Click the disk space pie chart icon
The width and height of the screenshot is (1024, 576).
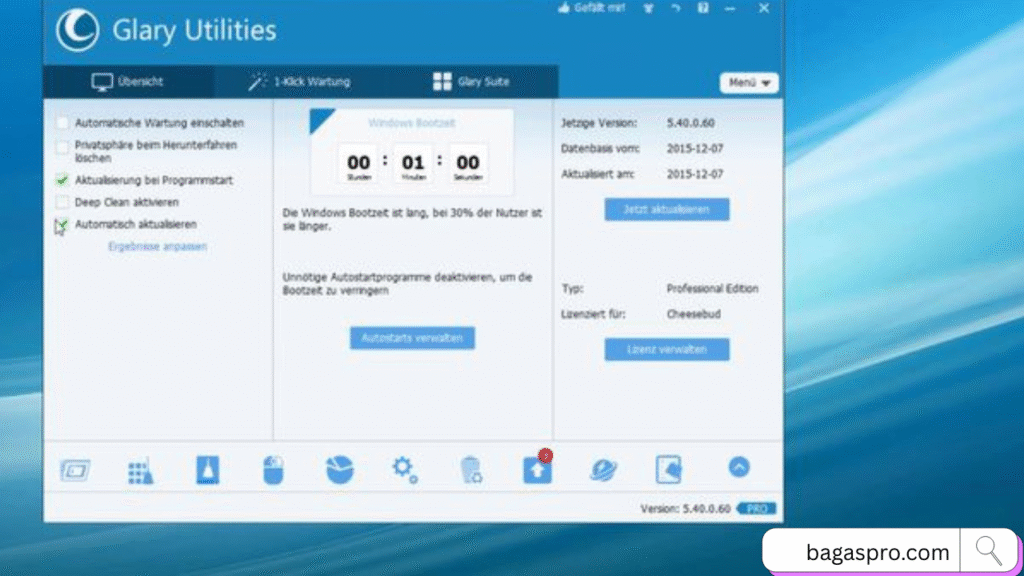pos(339,468)
